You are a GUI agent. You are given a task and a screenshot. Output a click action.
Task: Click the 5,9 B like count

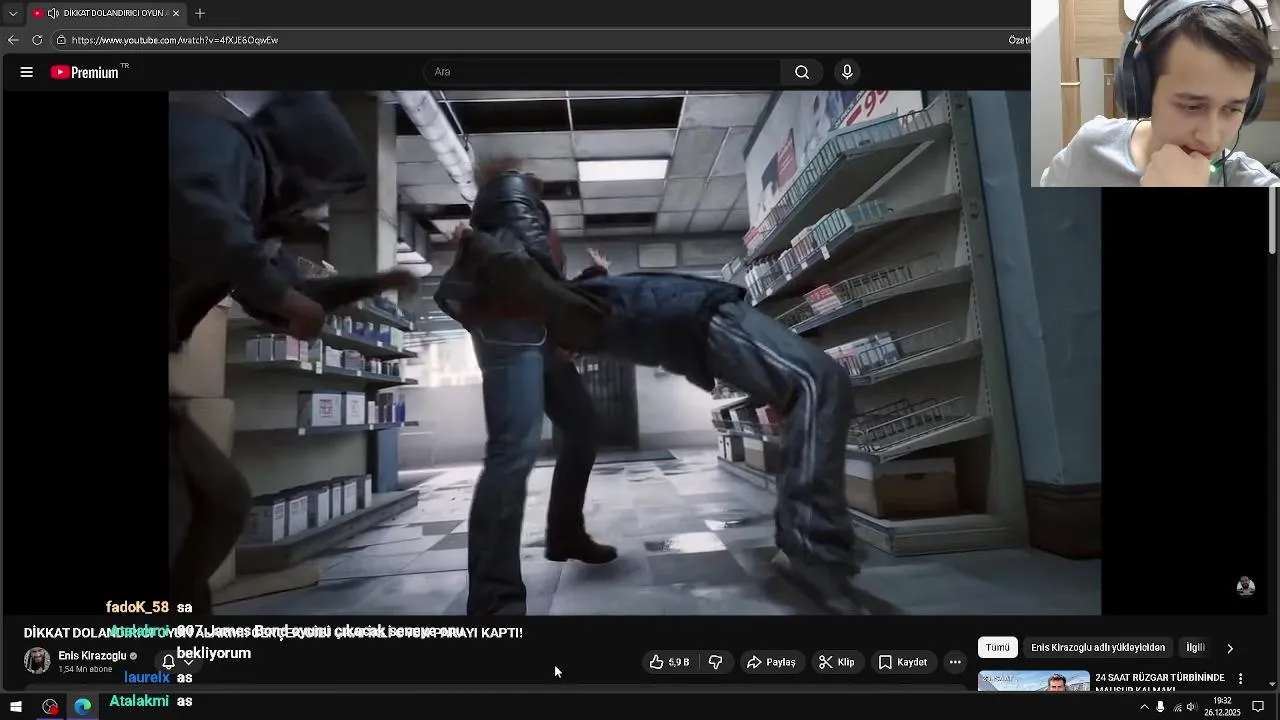click(679, 662)
